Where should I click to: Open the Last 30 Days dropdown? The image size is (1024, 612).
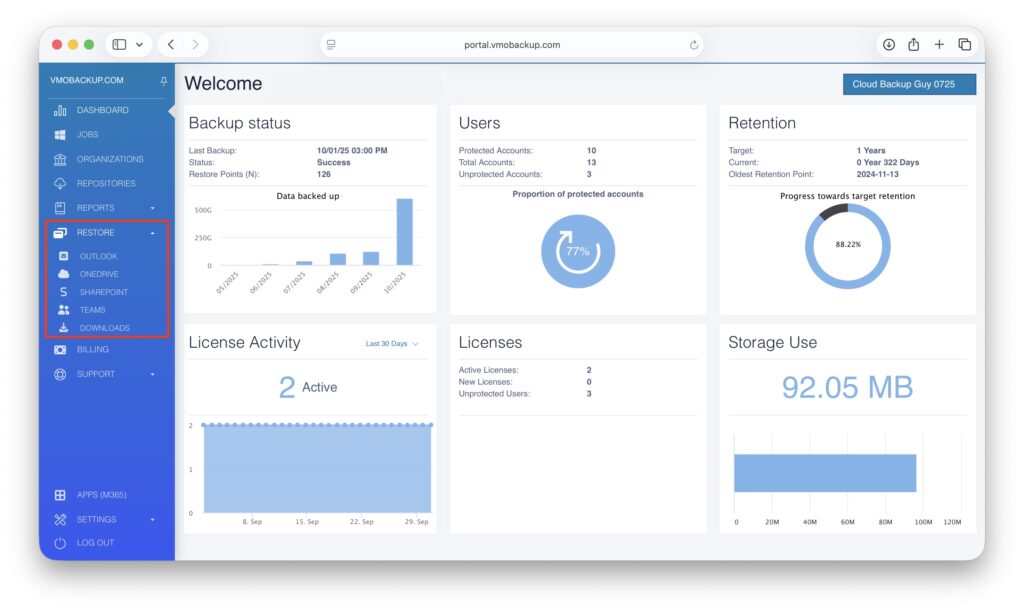pos(392,344)
